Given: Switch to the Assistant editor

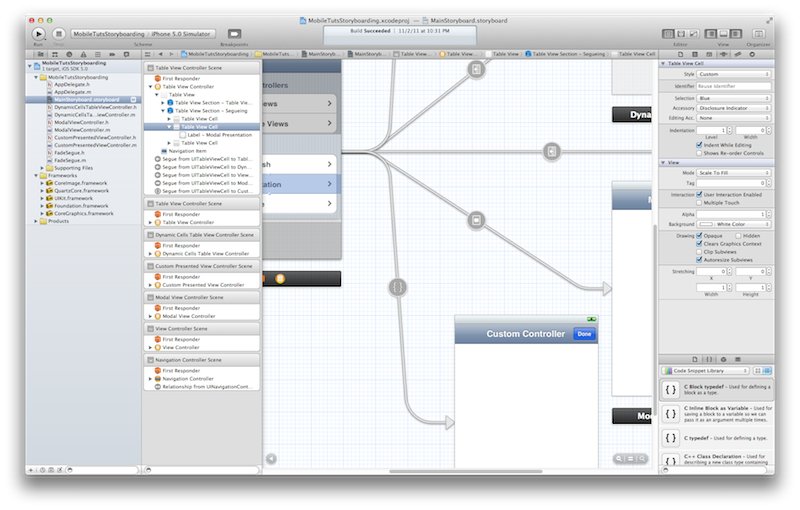Looking at the screenshot, I should tap(681, 34).
